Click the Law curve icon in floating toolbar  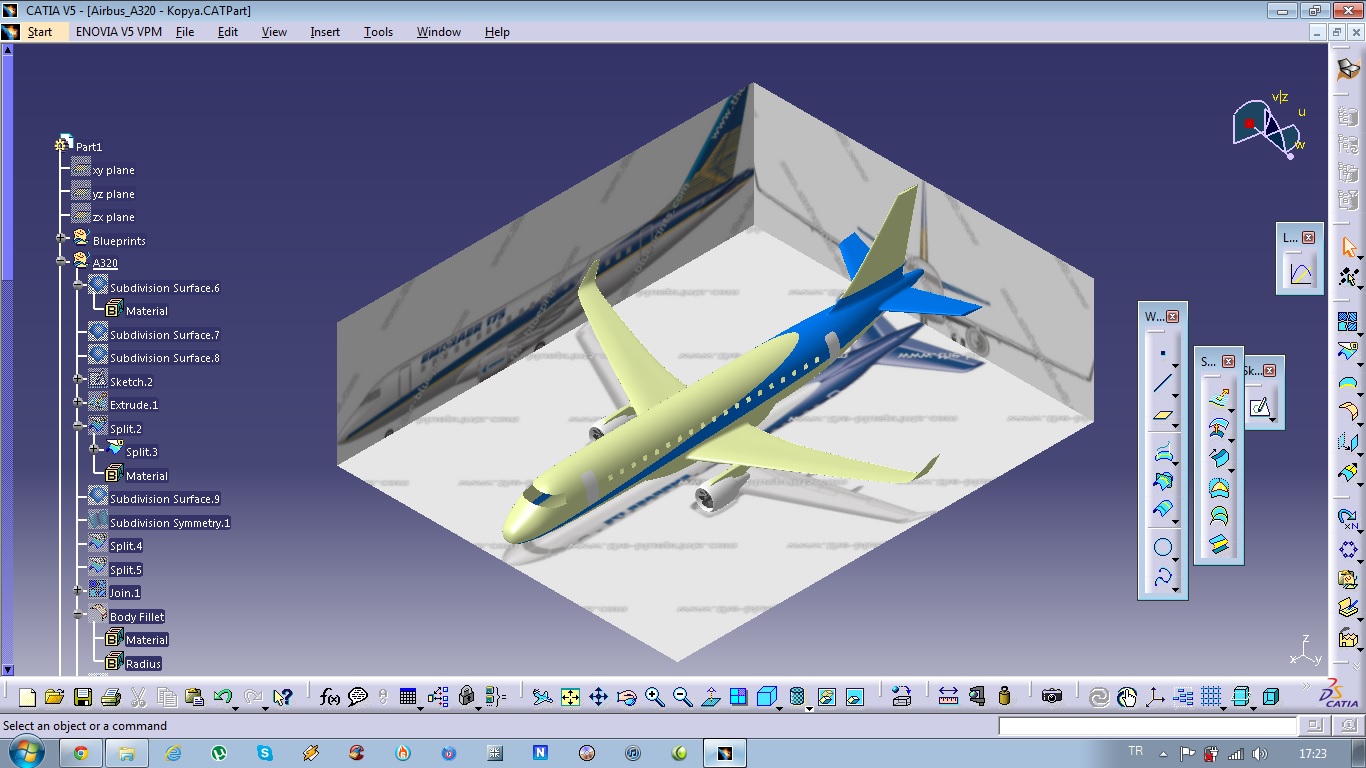[1301, 272]
